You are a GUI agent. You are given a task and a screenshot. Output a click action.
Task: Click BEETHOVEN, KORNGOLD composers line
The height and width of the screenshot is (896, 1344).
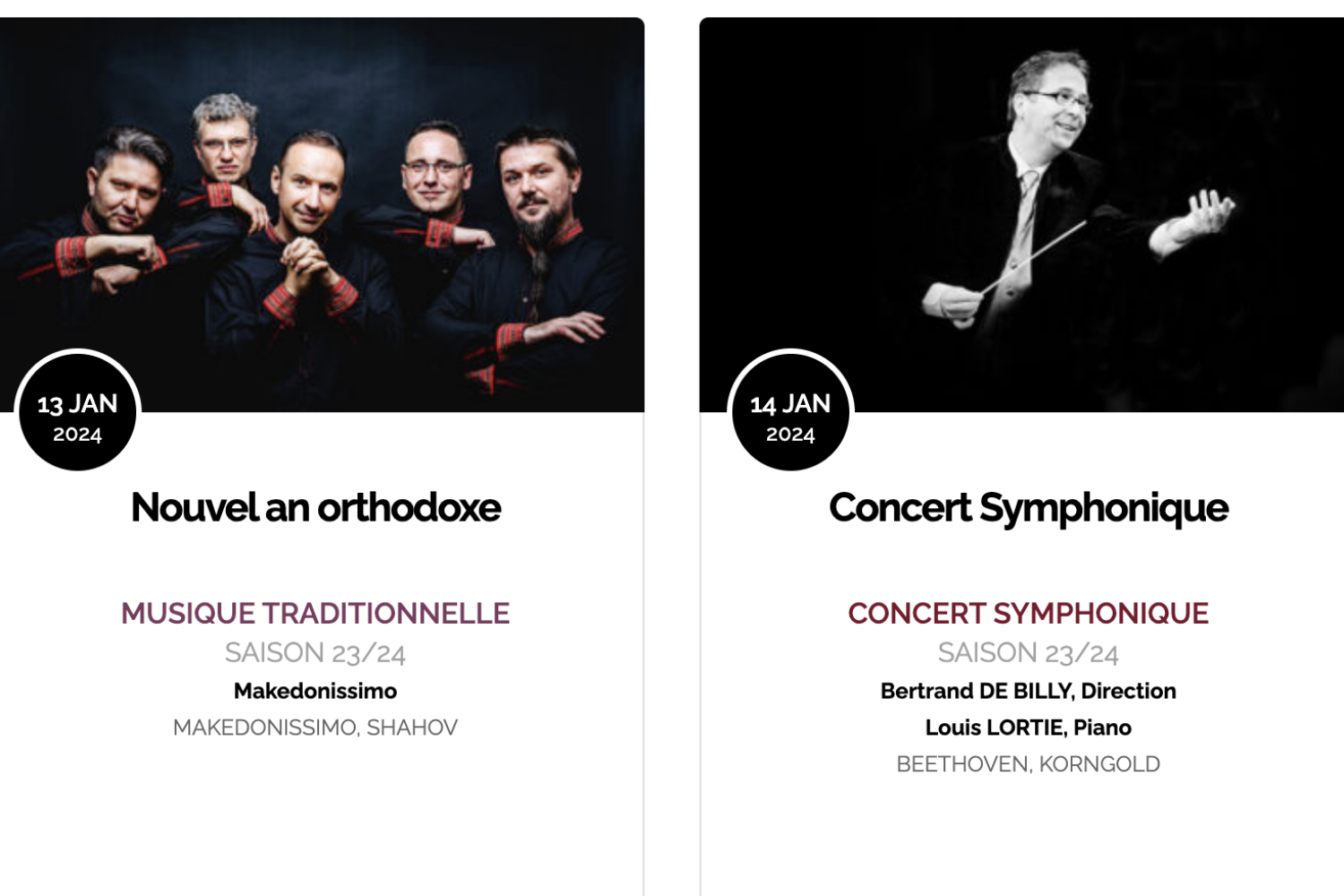coord(1028,764)
